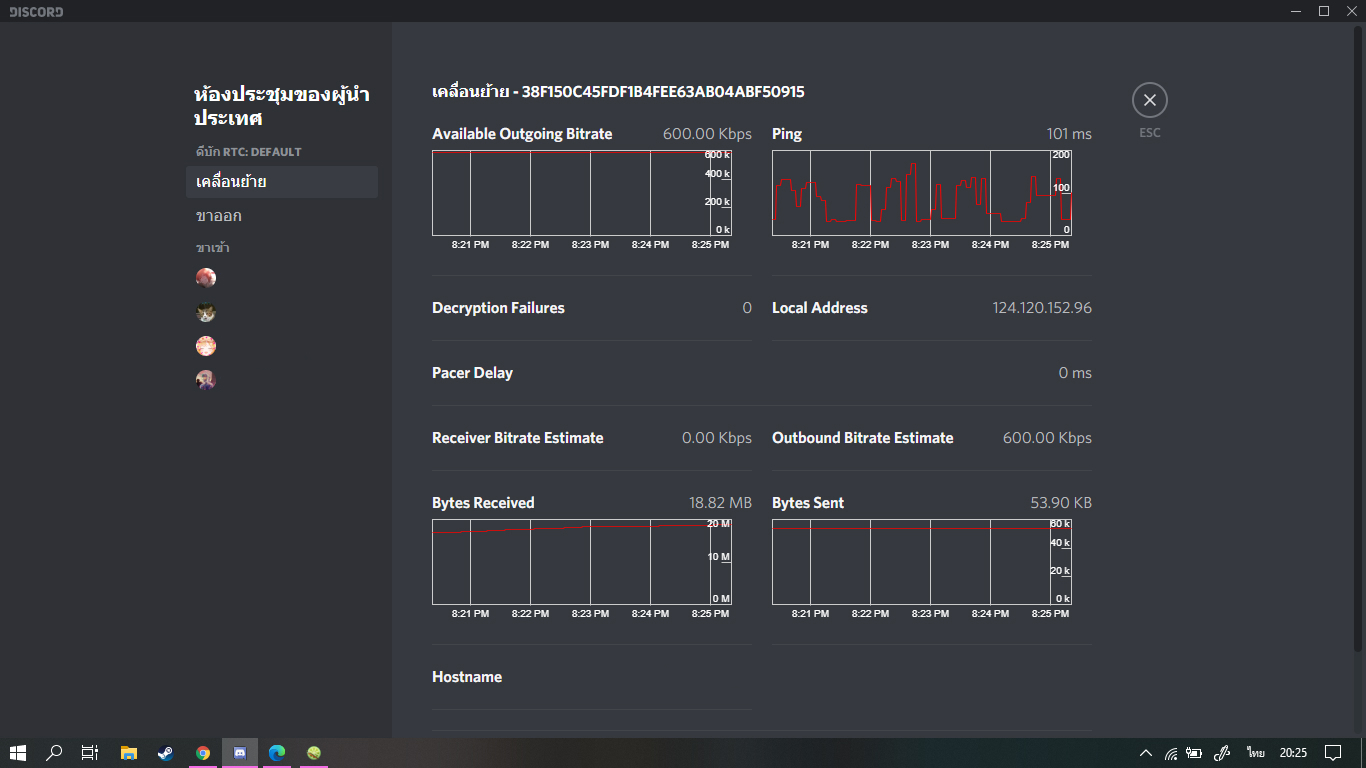Open the Windows Start menu
Viewport: 1366px width, 768px height.
[18, 753]
